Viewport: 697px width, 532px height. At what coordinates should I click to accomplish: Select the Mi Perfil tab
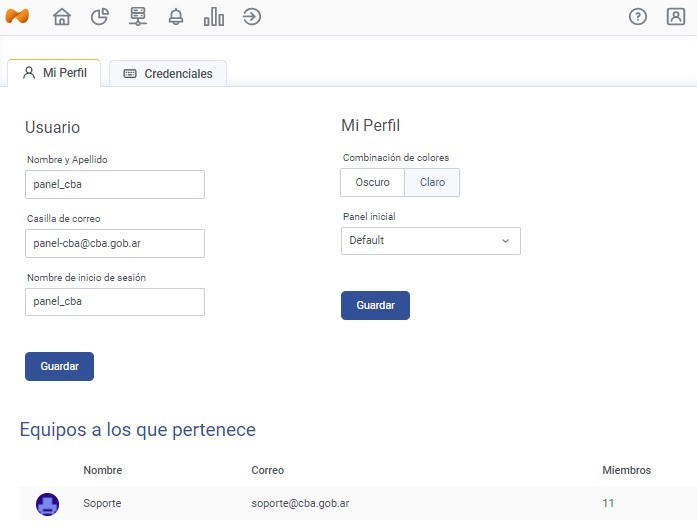[54, 73]
